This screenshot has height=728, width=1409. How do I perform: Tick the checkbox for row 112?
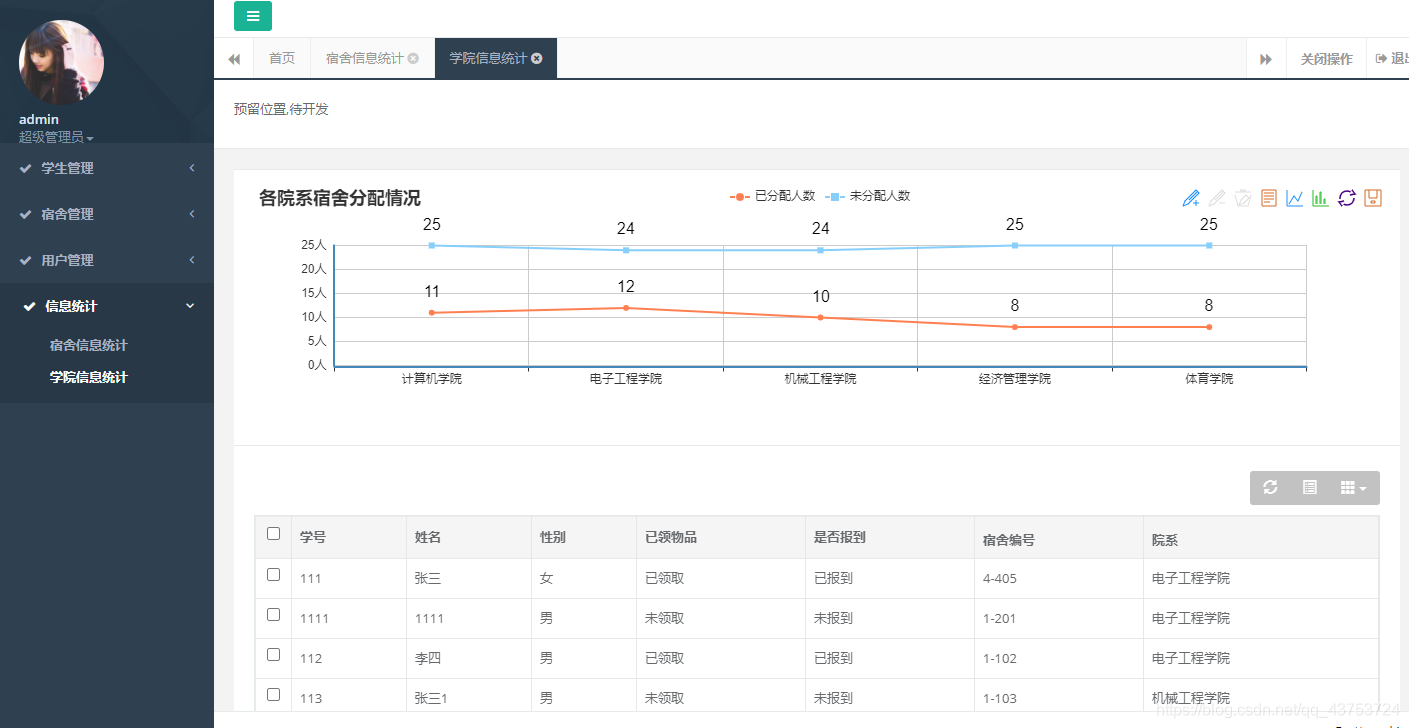(x=273, y=654)
